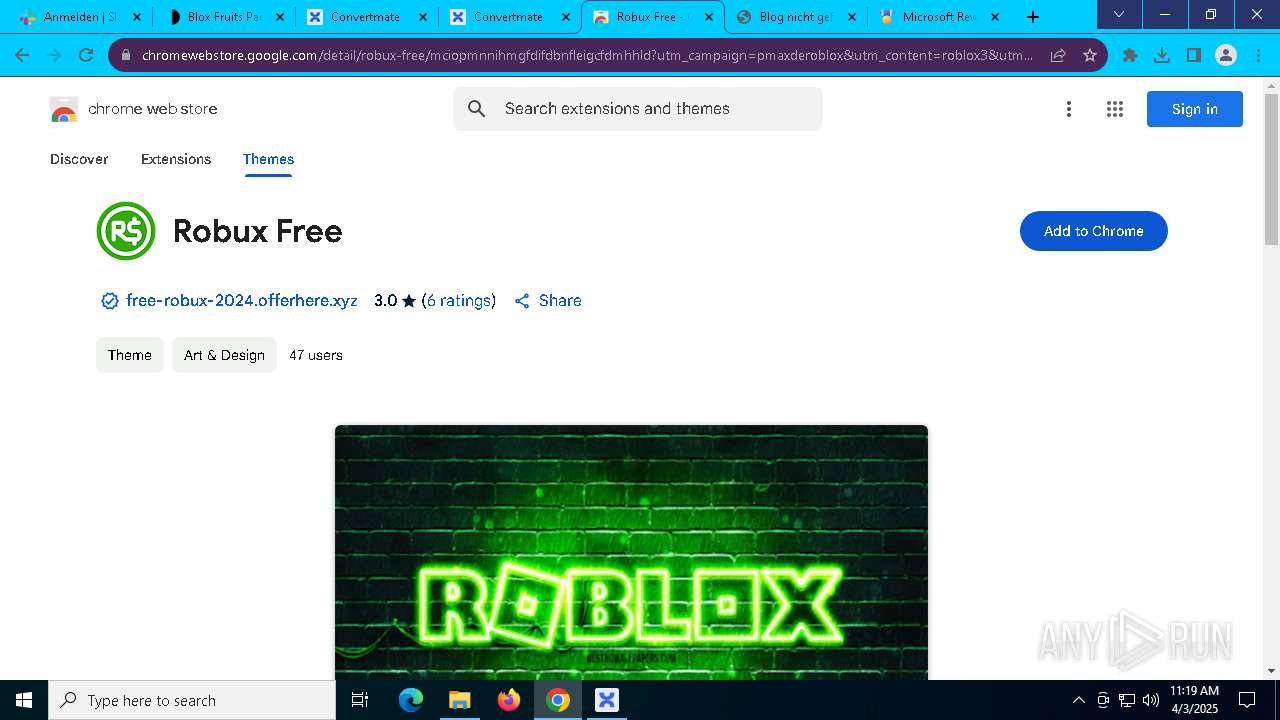This screenshot has height=720, width=1280.
Task: Open Task View in taskbar
Action: coord(360,700)
